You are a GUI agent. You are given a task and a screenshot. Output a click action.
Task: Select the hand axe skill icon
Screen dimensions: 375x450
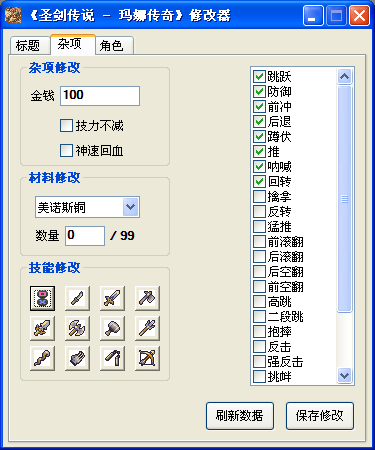coord(147,298)
